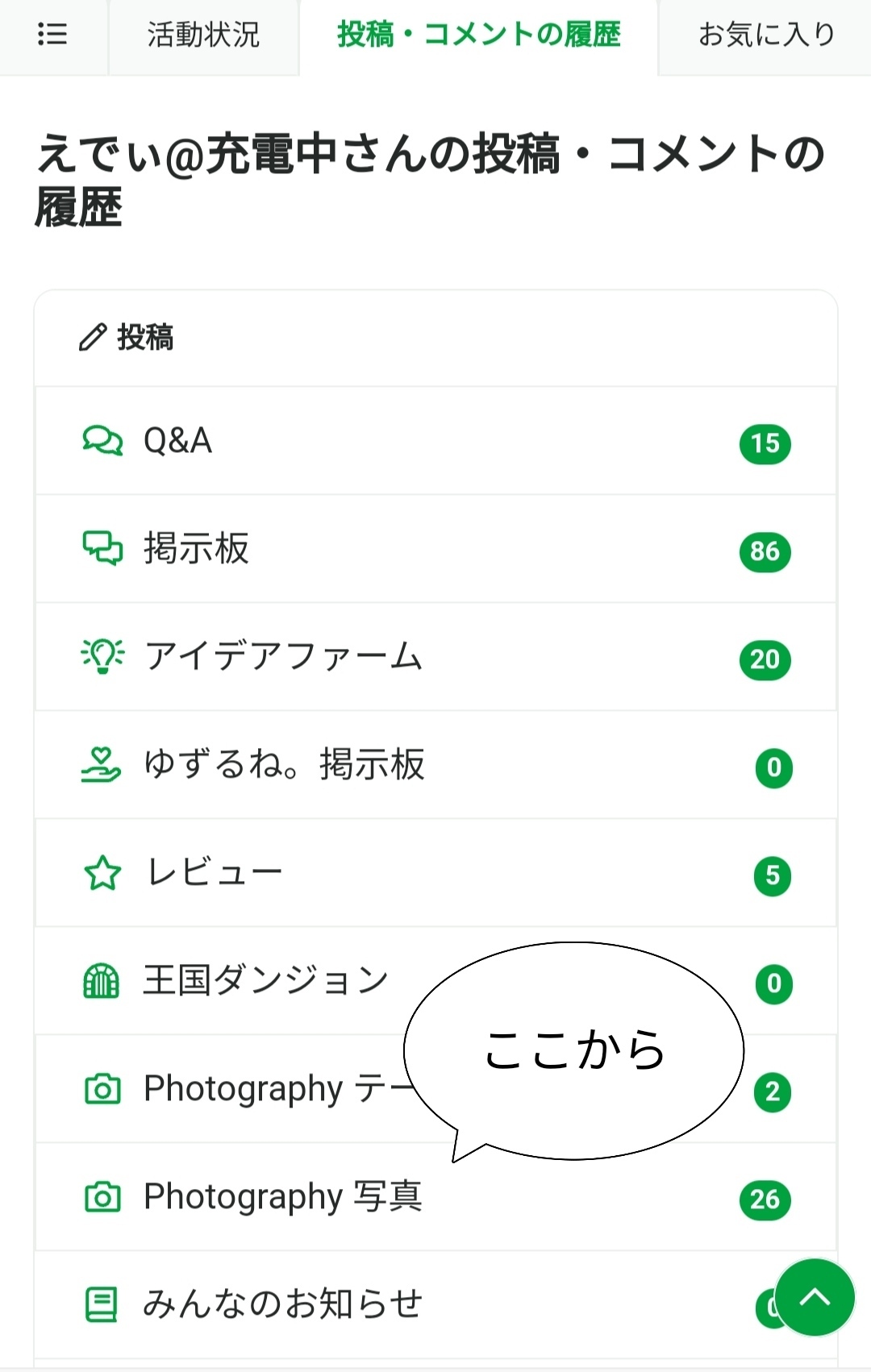The width and height of the screenshot is (871, 1372).
Task: Click the 26 badge for Photography 写真
Action: pos(765,1200)
